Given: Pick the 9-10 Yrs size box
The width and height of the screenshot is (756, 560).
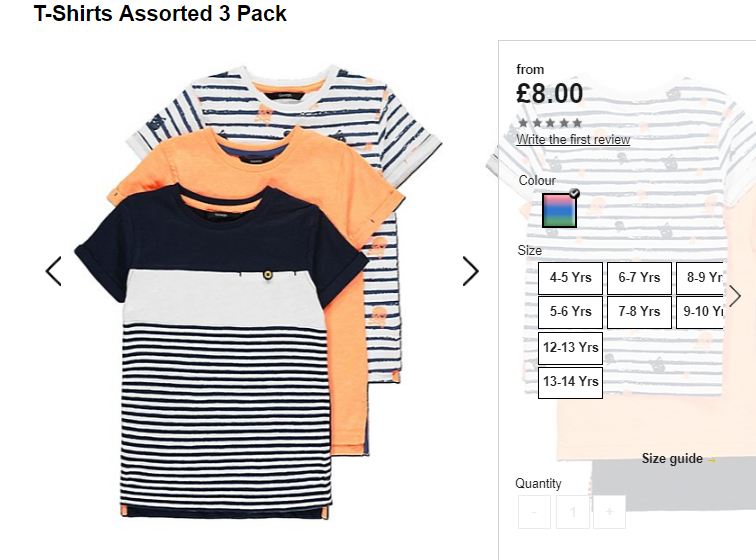Looking at the screenshot, I should click(x=700, y=312).
